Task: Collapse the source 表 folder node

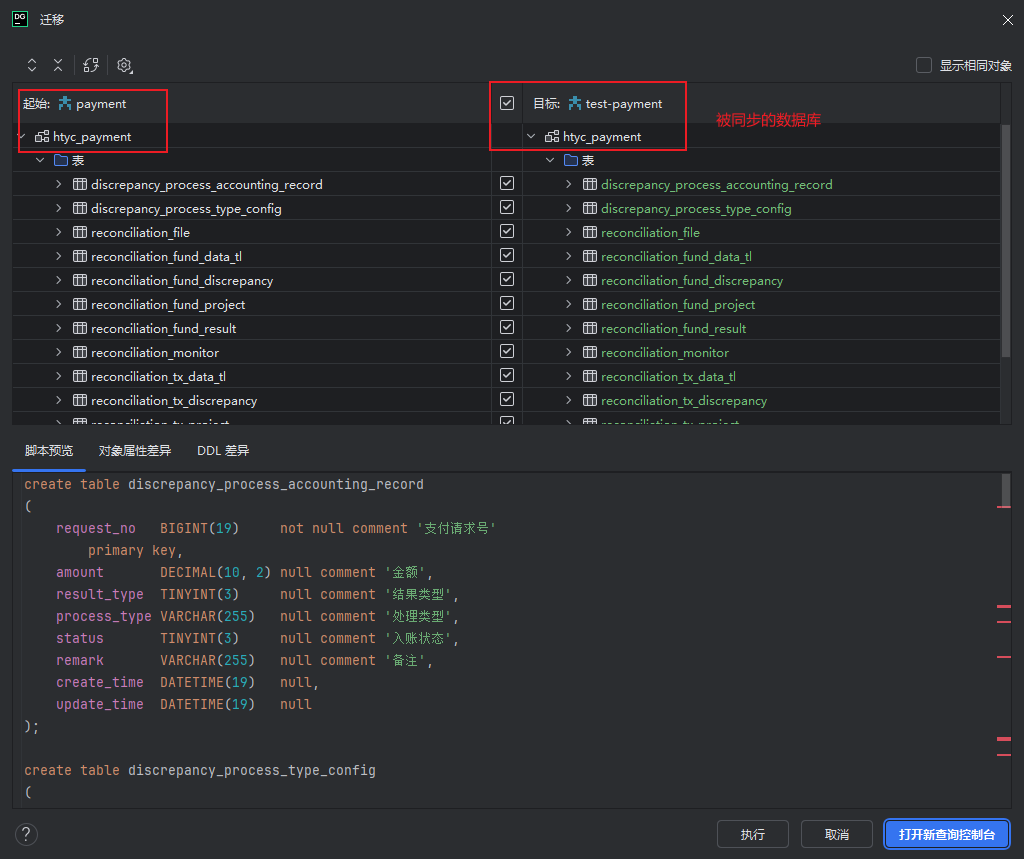Action: tap(40, 160)
